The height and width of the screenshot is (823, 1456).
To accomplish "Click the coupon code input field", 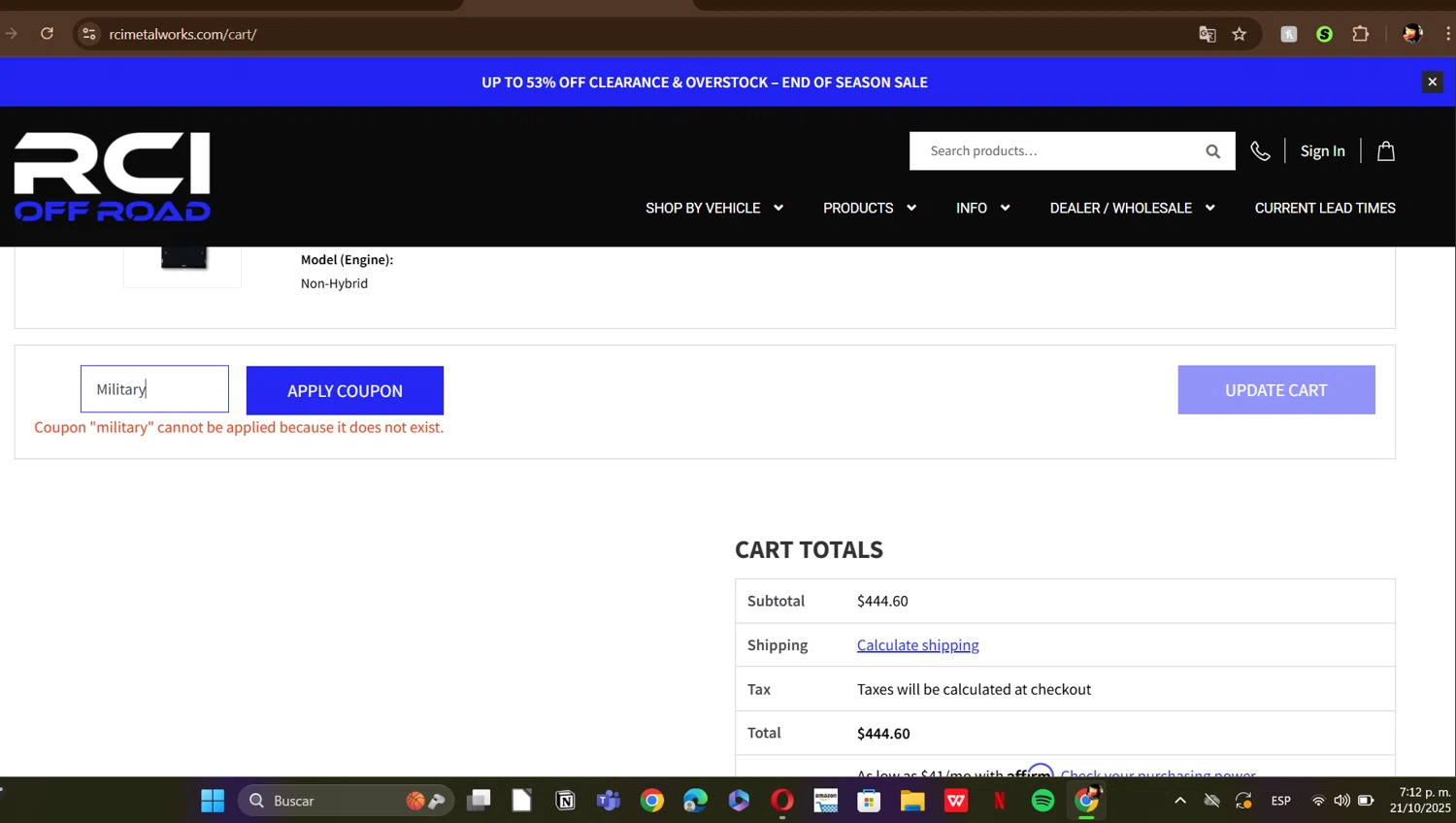I will coord(154,389).
